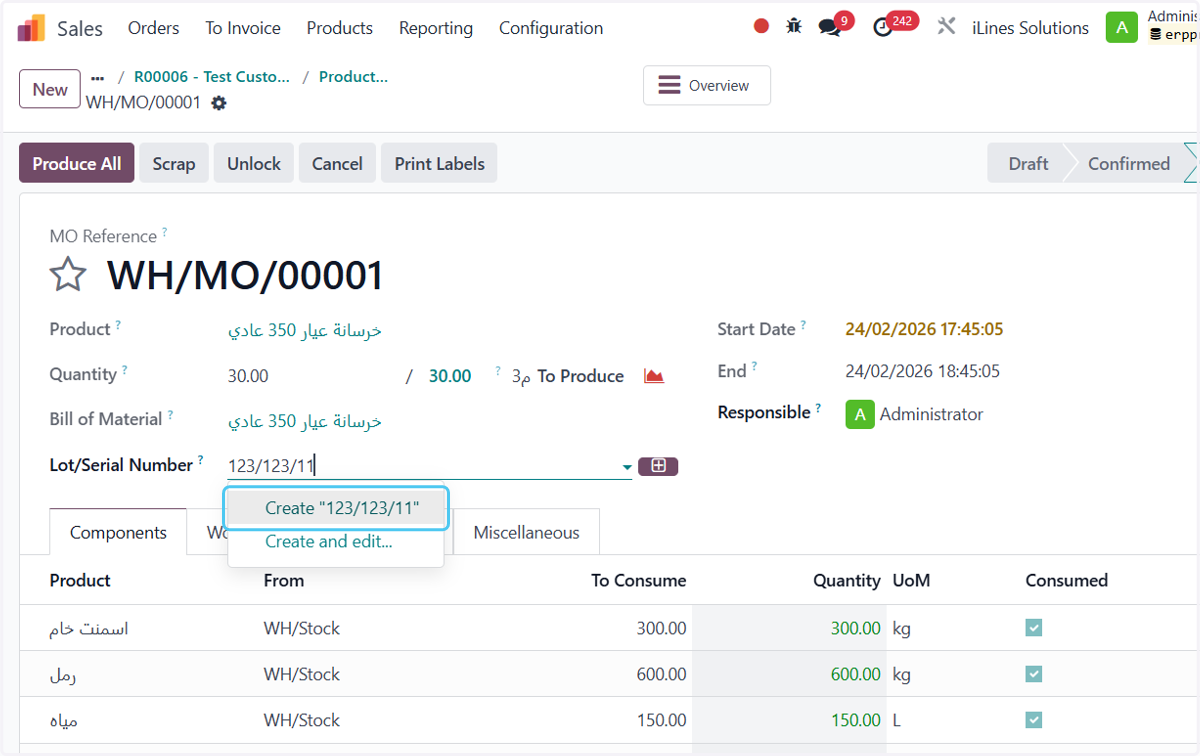The width and height of the screenshot is (1200, 756).
Task: Click the To Consume column header
Action: (x=638, y=580)
